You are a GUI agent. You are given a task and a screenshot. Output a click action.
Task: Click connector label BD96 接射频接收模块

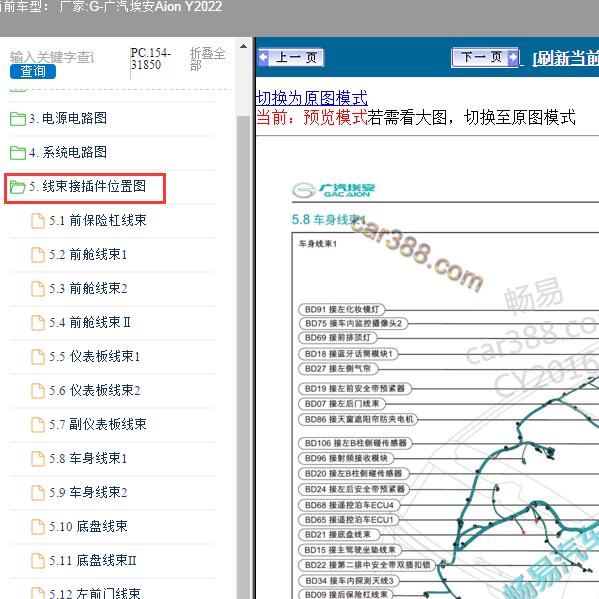[346, 458]
